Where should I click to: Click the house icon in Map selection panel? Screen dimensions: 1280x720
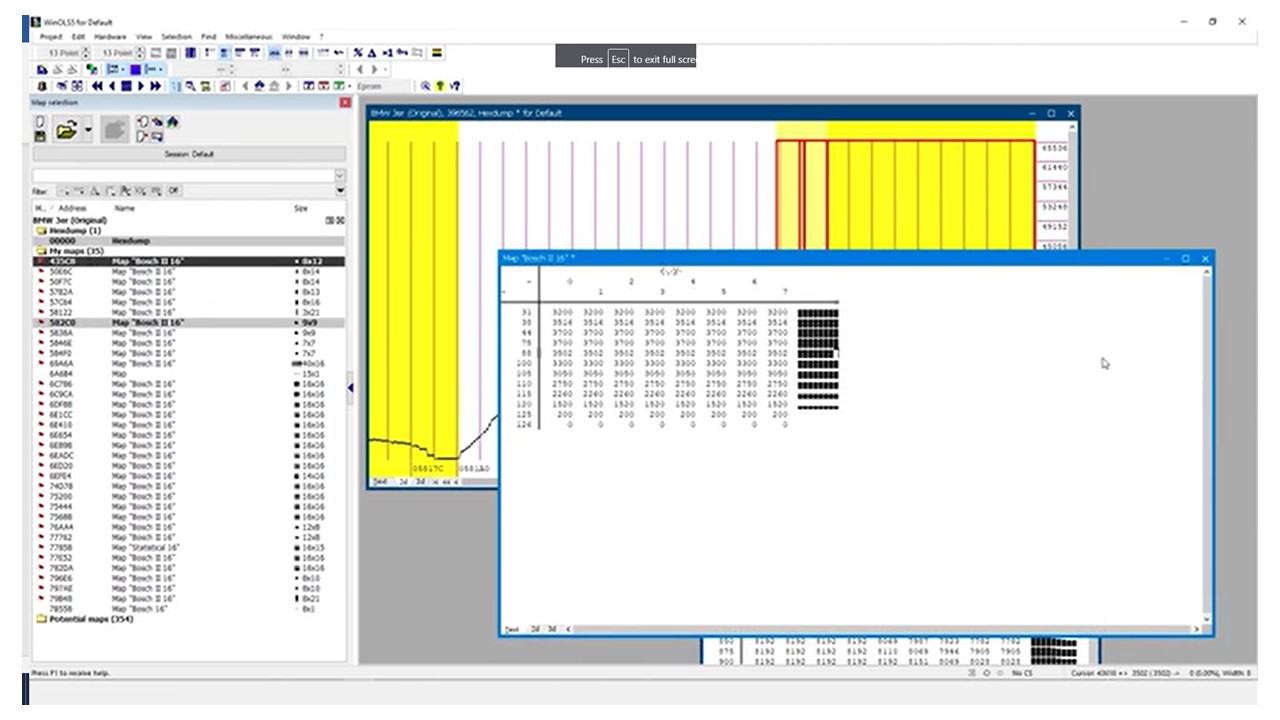(172, 122)
